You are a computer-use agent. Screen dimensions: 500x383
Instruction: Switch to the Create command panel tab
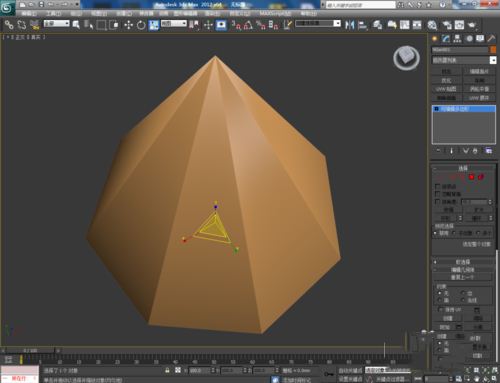click(x=435, y=39)
